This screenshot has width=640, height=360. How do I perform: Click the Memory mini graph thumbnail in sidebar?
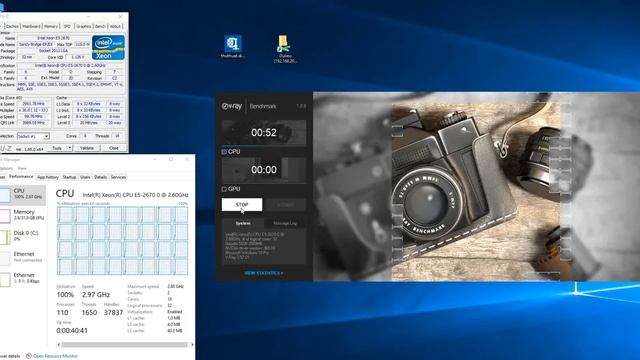pyautogui.click(x=5, y=216)
